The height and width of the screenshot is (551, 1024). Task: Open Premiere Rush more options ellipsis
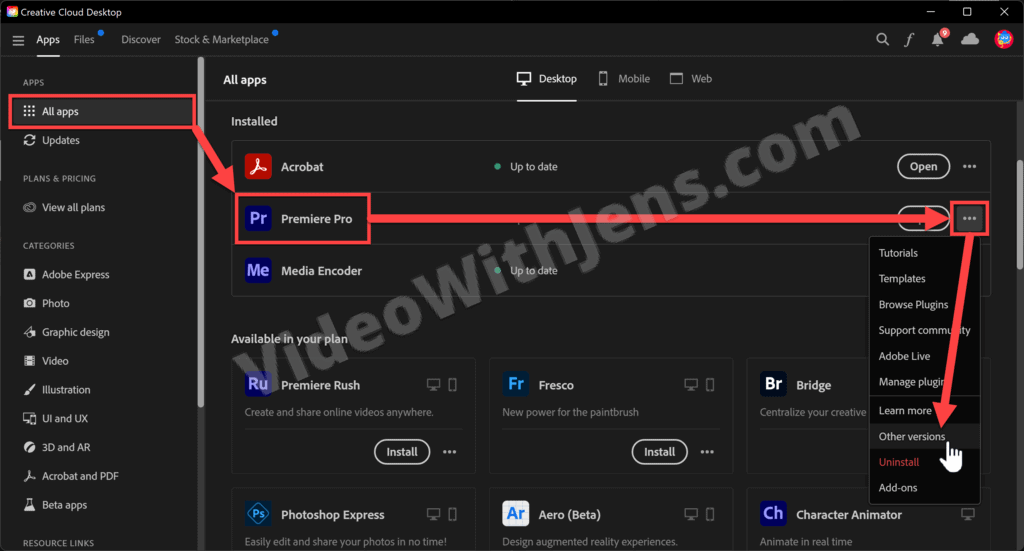pos(449,452)
